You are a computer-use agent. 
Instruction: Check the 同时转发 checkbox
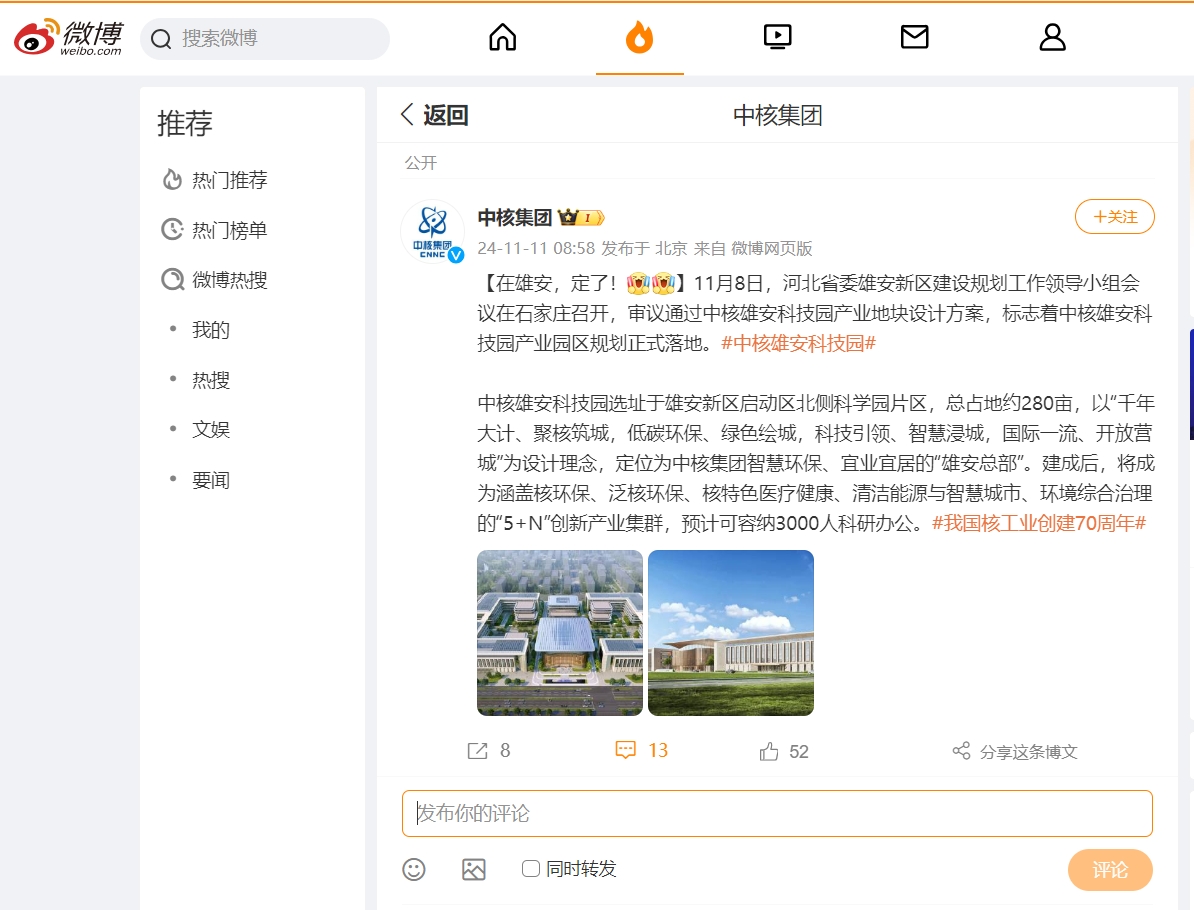pyautogui.click(x=531, y=868)
